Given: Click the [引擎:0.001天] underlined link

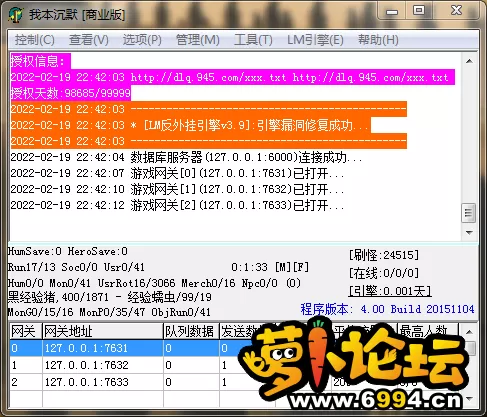Looking at the screenshot, I should [x=390, y=291].
